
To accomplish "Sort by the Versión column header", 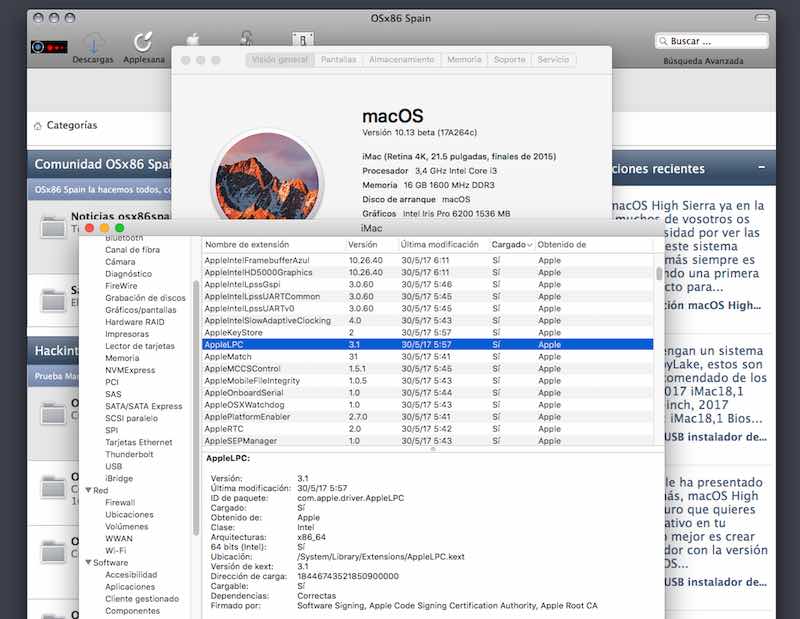I will 363,245.
